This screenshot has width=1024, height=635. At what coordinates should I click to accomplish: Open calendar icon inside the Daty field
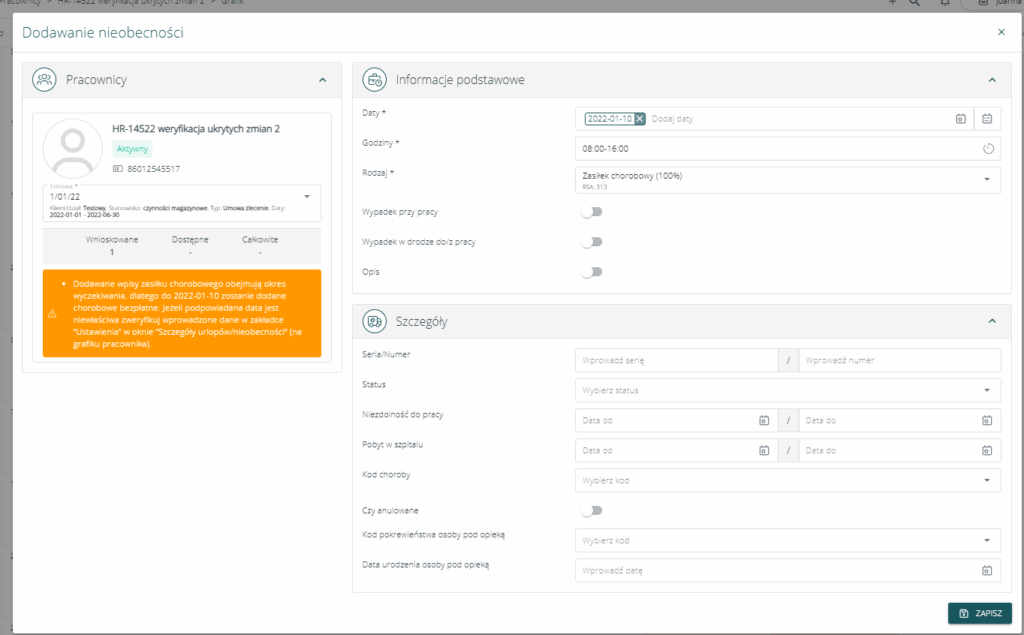click(x=960, y=119)
